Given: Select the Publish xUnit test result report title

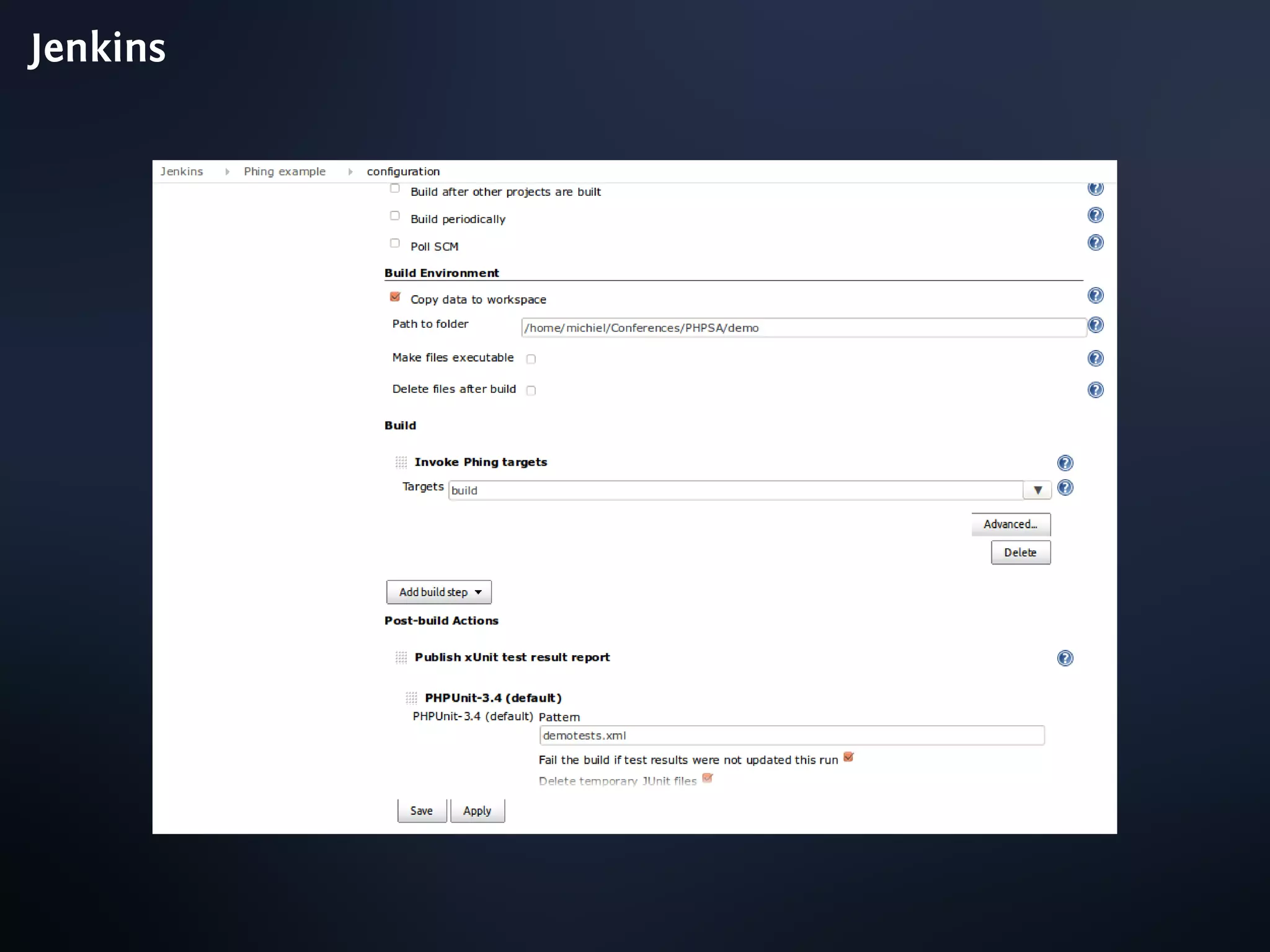Looking at the screenshot, I should (512, 658).
